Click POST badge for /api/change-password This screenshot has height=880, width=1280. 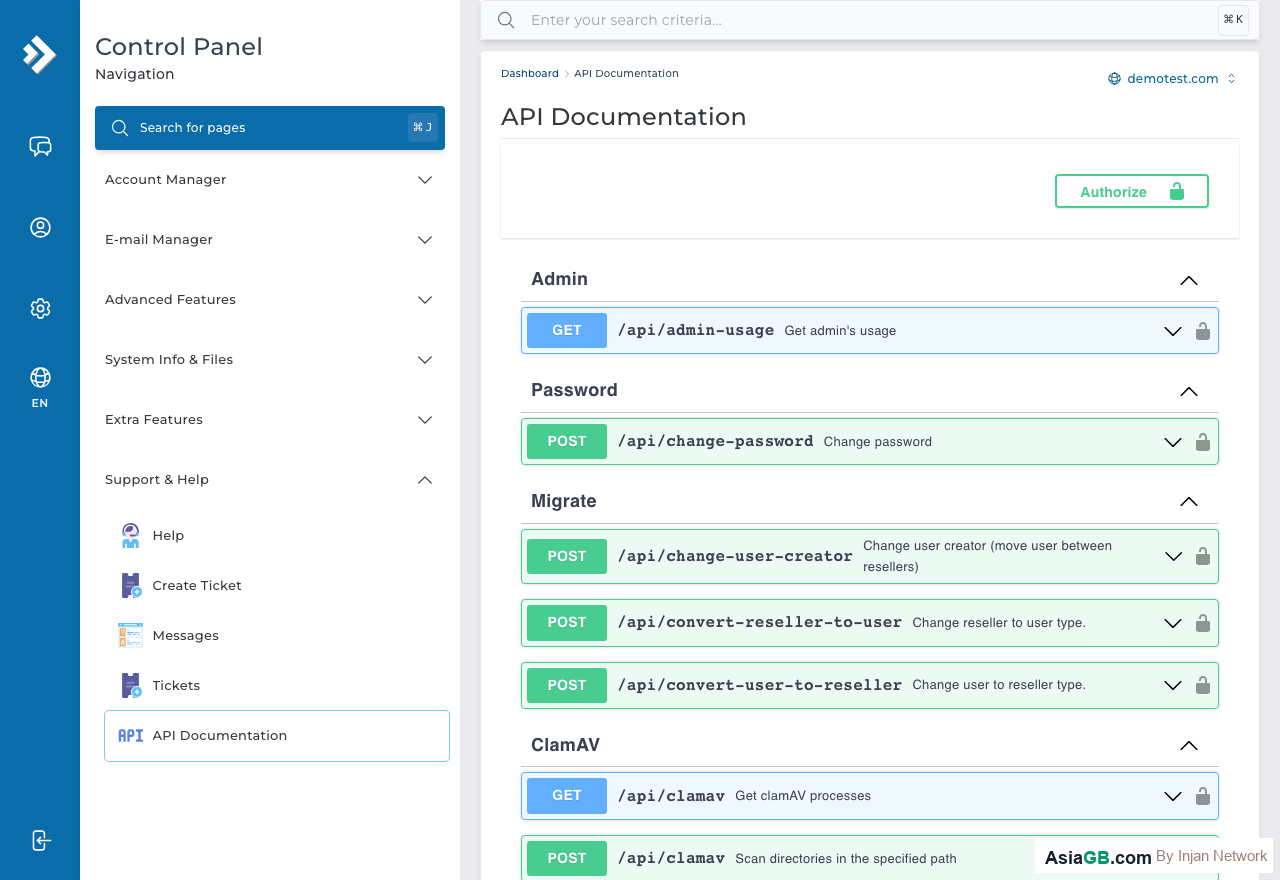pos(567,442)
